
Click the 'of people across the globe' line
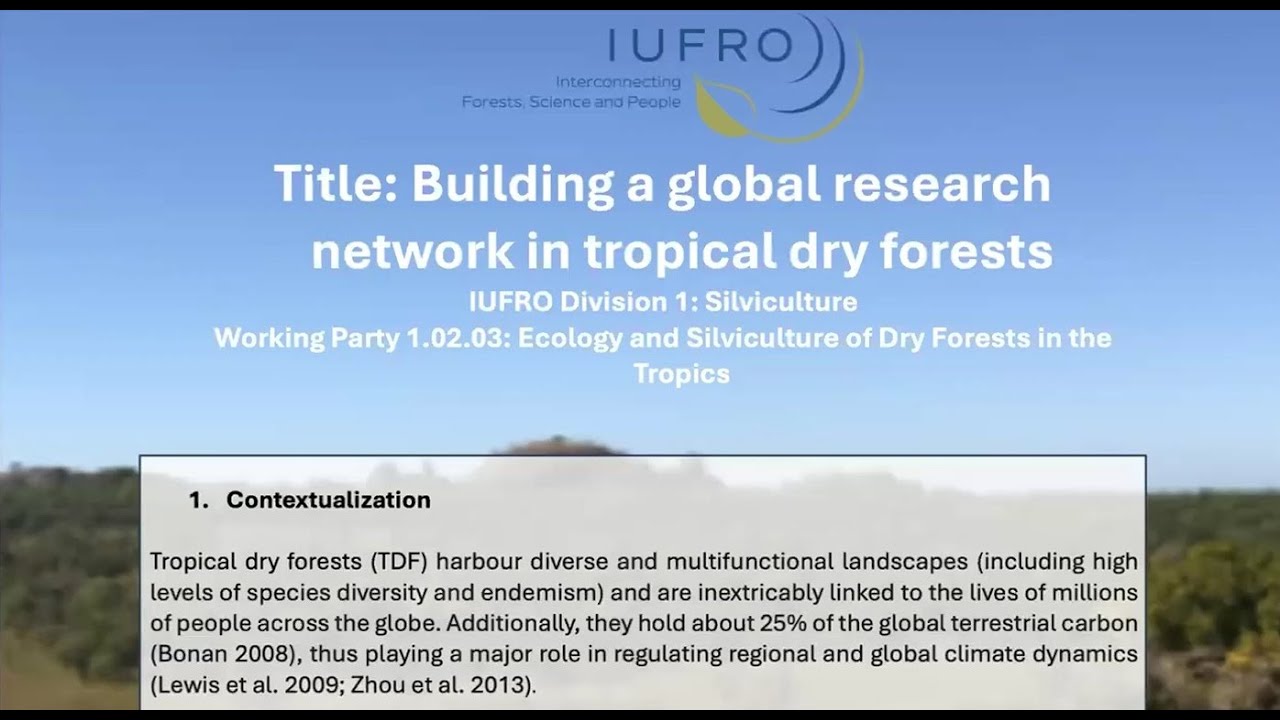point(644,624)
